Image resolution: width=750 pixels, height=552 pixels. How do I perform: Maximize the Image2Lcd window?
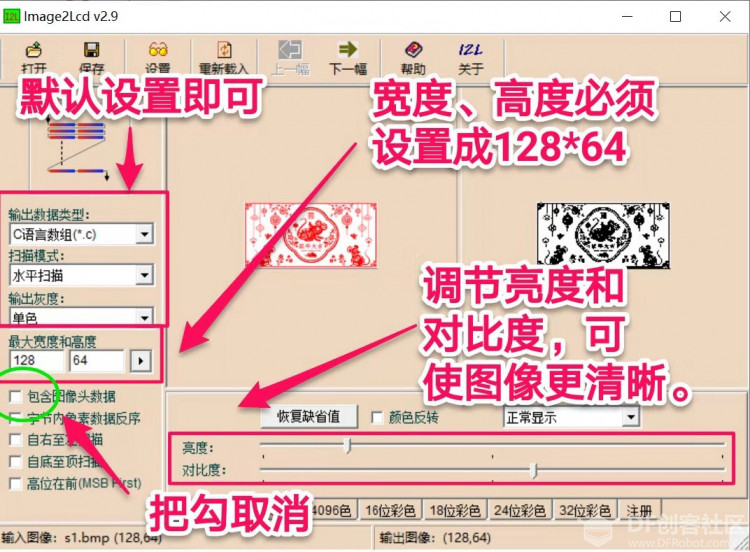tap(675, 16)
